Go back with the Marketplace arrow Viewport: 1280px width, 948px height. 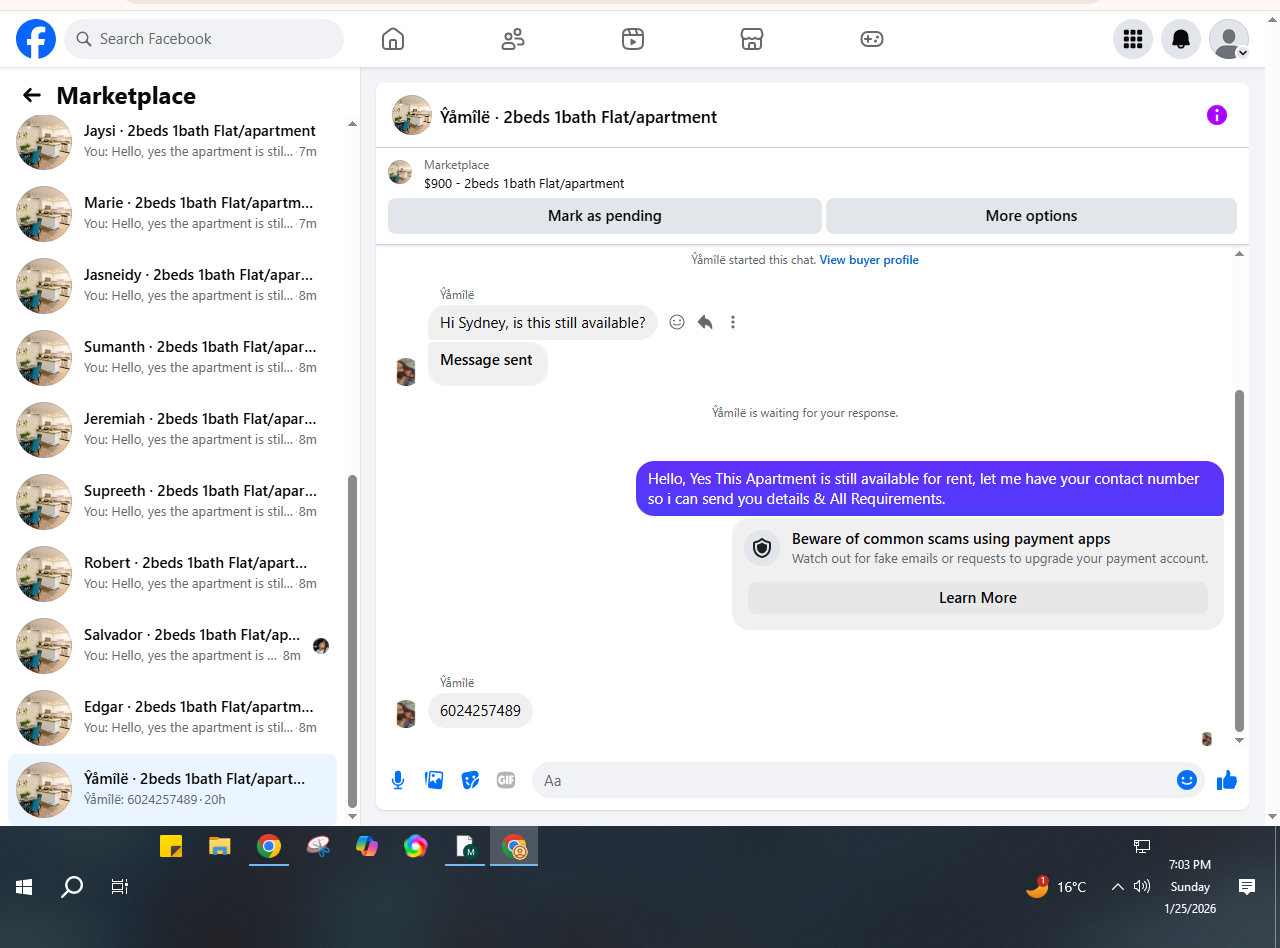(32, 95)
